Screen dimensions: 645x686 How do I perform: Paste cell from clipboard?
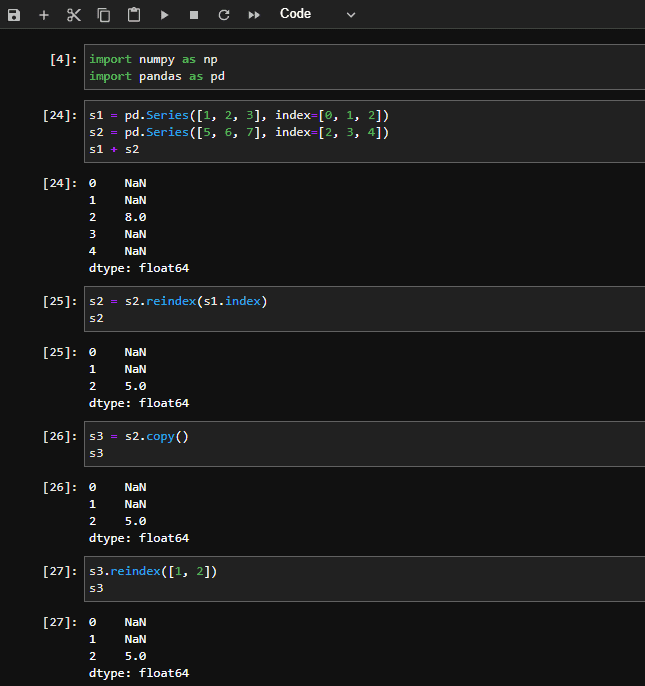tap(134, 15)
